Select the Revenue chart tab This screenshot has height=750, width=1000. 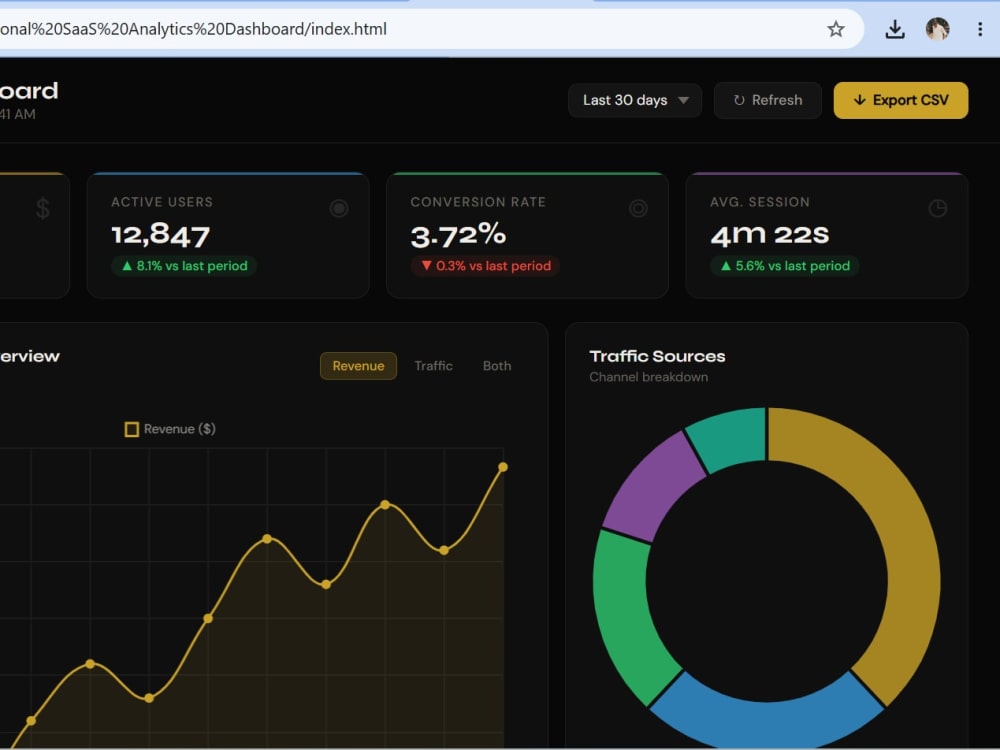[358, 366]
